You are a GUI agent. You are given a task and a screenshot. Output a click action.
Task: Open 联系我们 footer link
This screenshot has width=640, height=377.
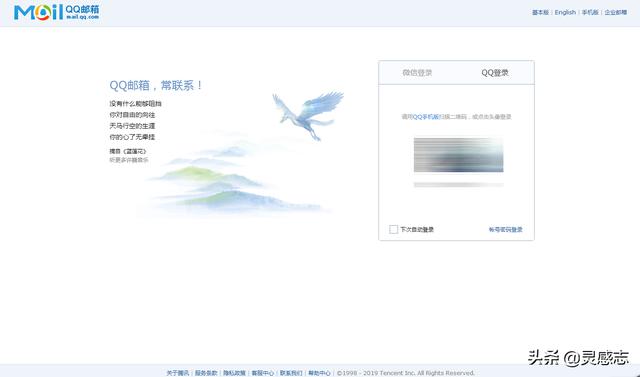(291, 373)
